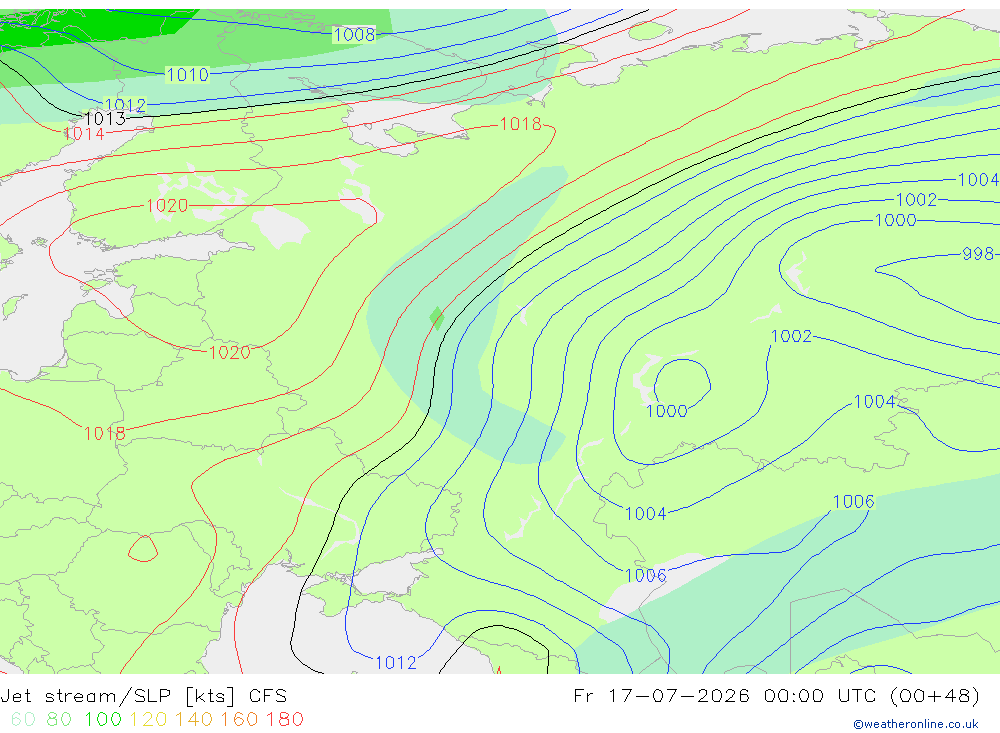
Task: Select the 60 knots legend value
Action: (x=24, y=719)
